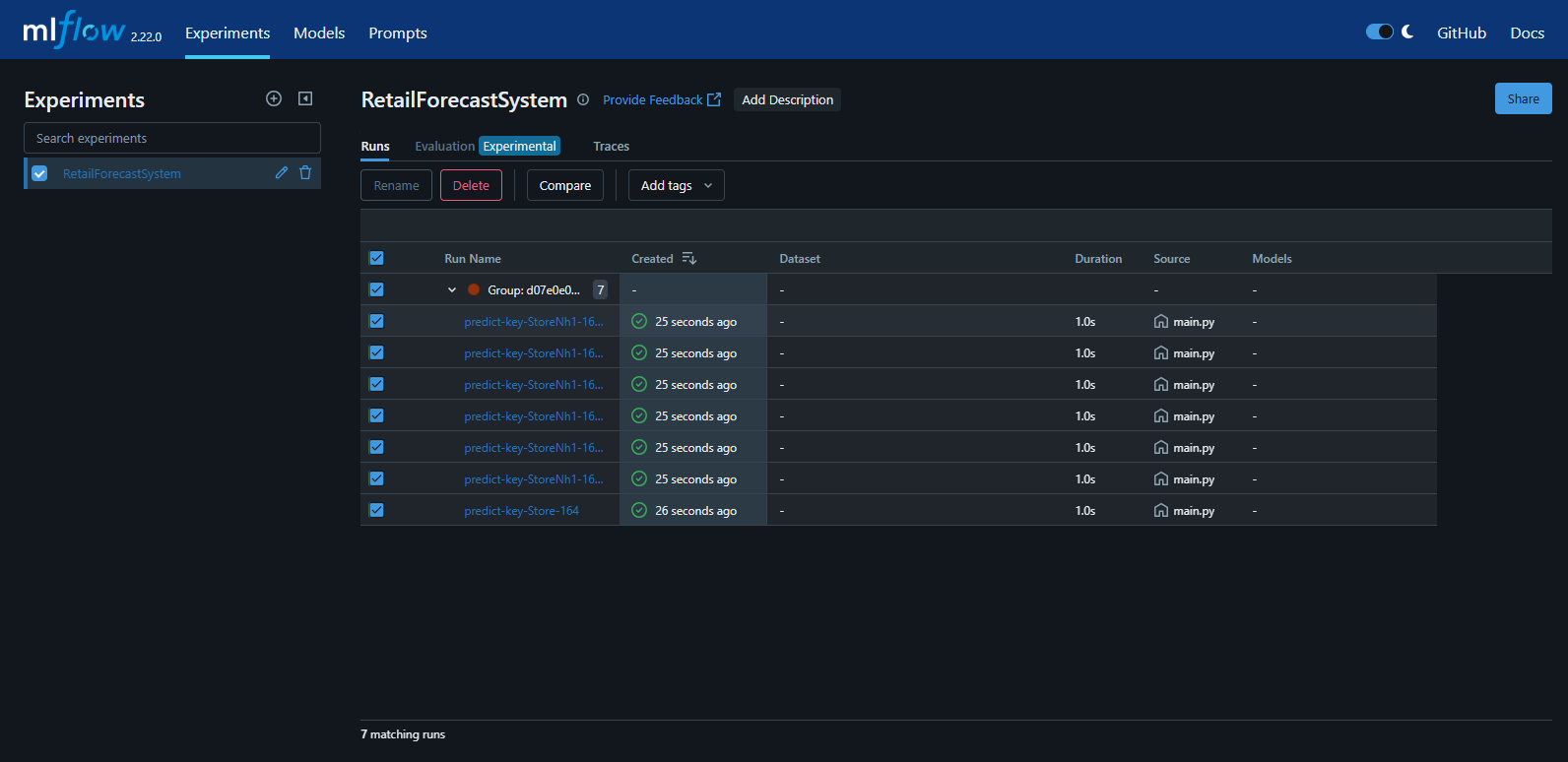
Task: Open the Provide Feedback link
Action: (662, 99)
